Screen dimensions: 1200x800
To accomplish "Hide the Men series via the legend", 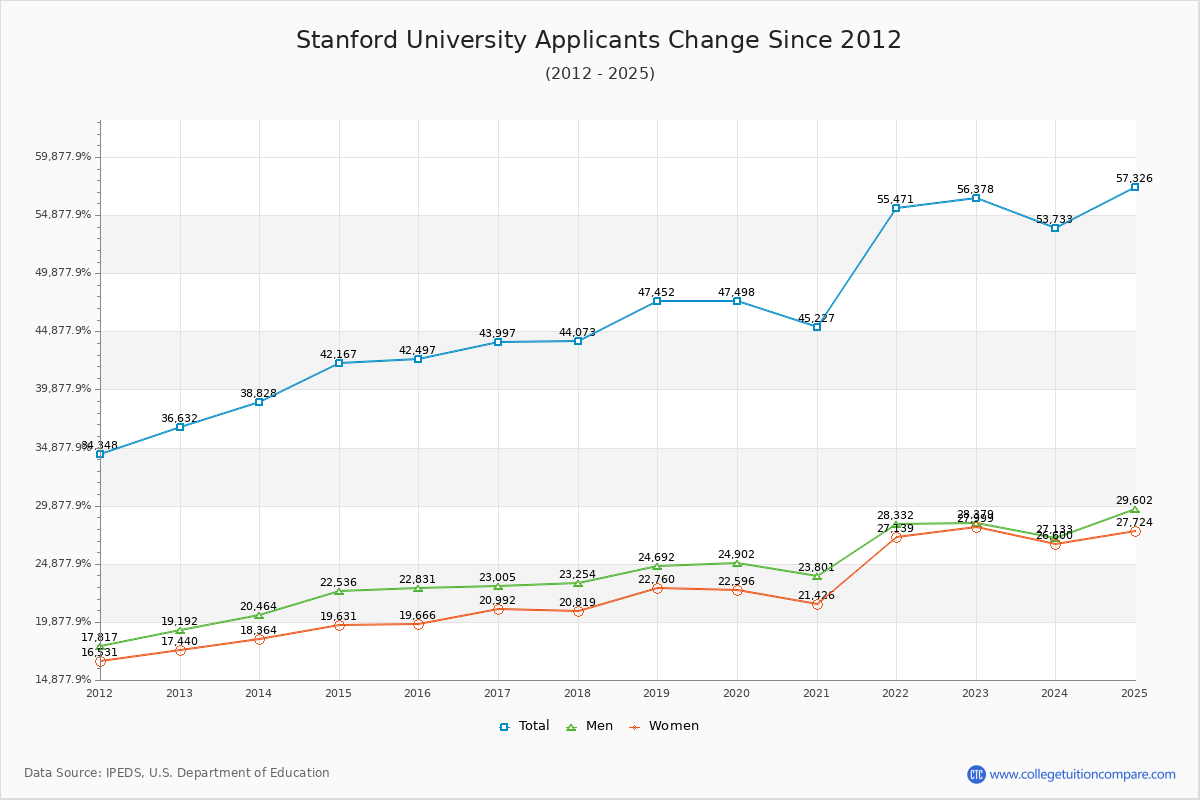I will coord(592,726).
